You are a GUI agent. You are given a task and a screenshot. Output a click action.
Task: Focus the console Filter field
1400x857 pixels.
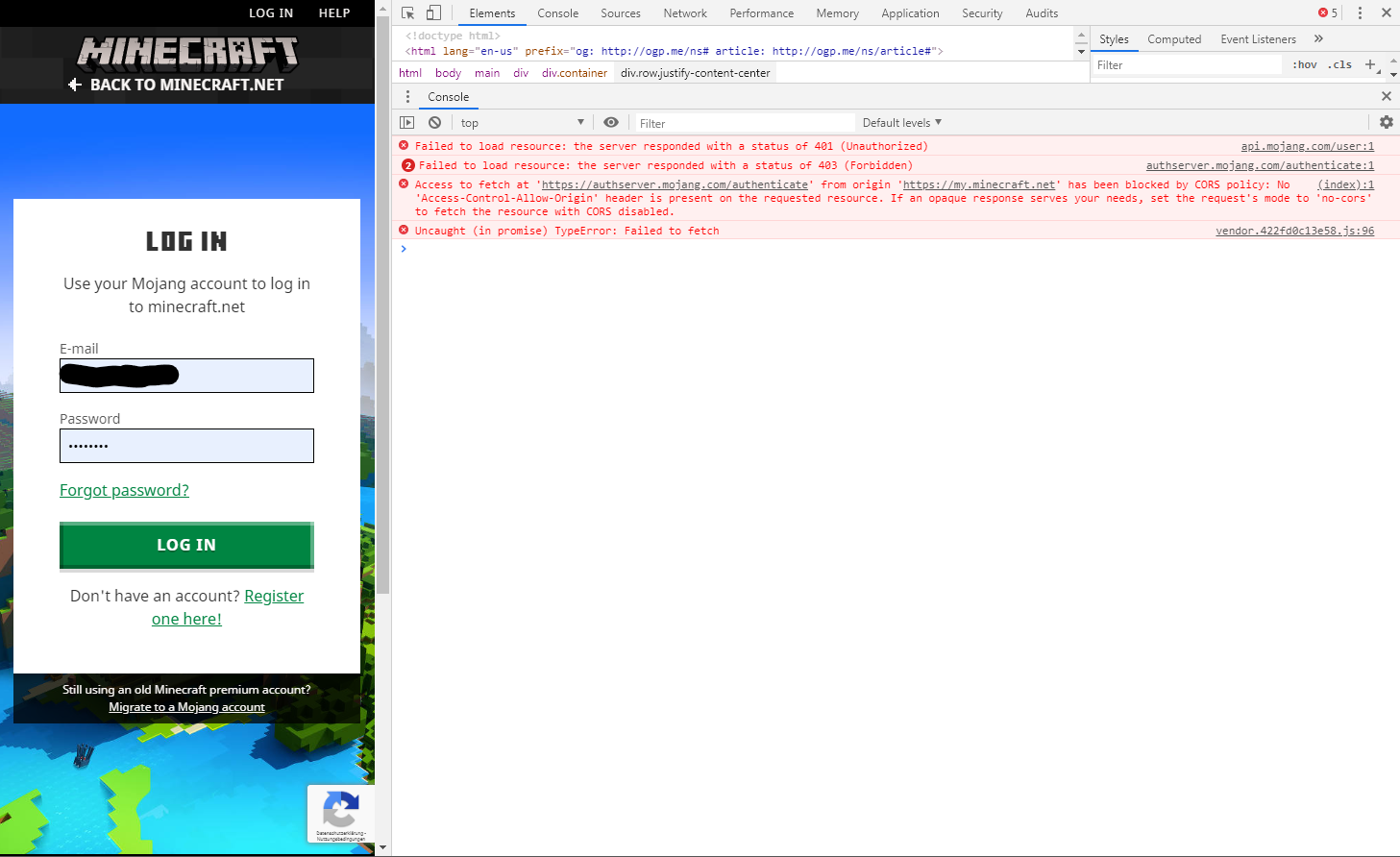coord(744,123)
